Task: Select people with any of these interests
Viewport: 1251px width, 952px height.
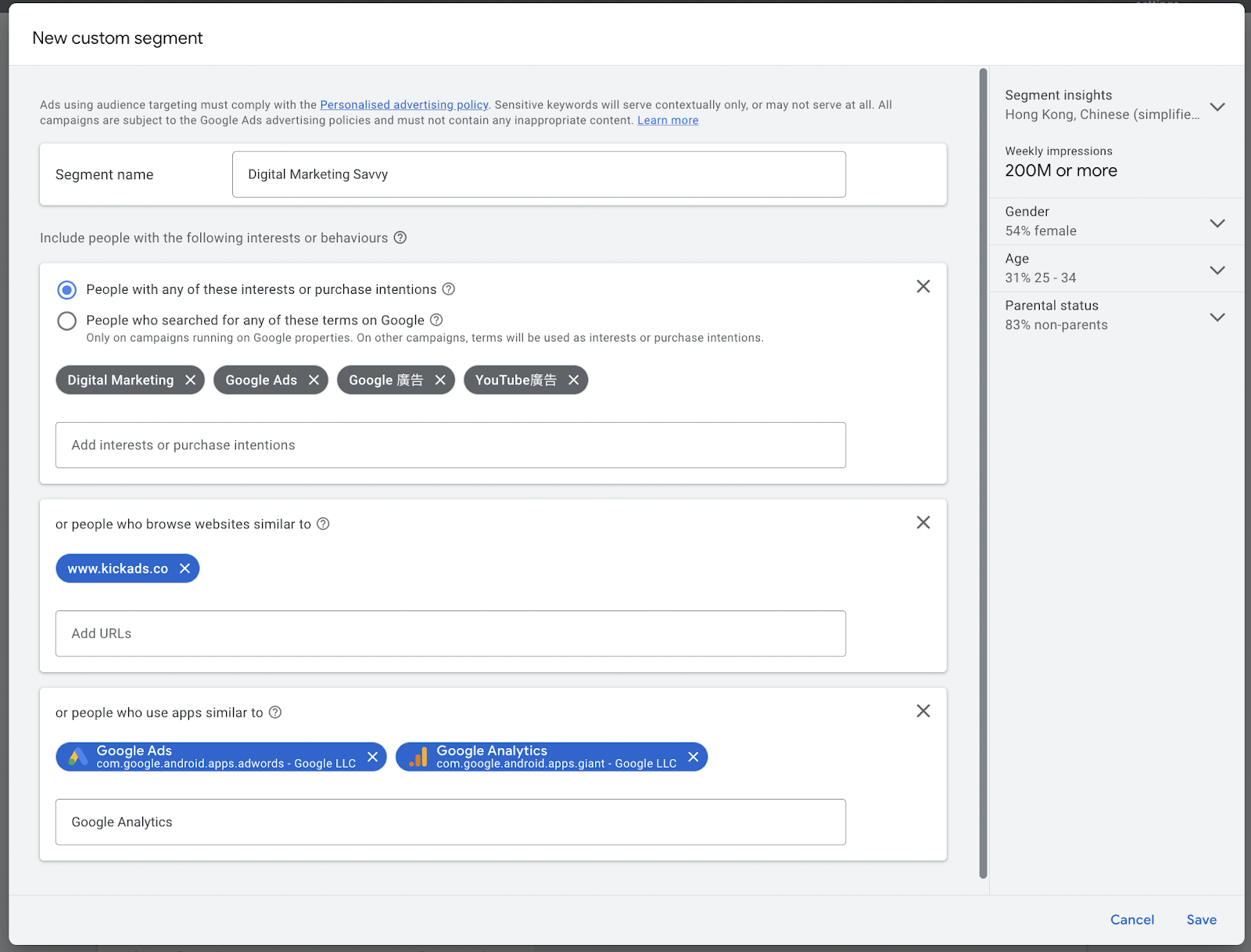Action: (x=67, y=290)
